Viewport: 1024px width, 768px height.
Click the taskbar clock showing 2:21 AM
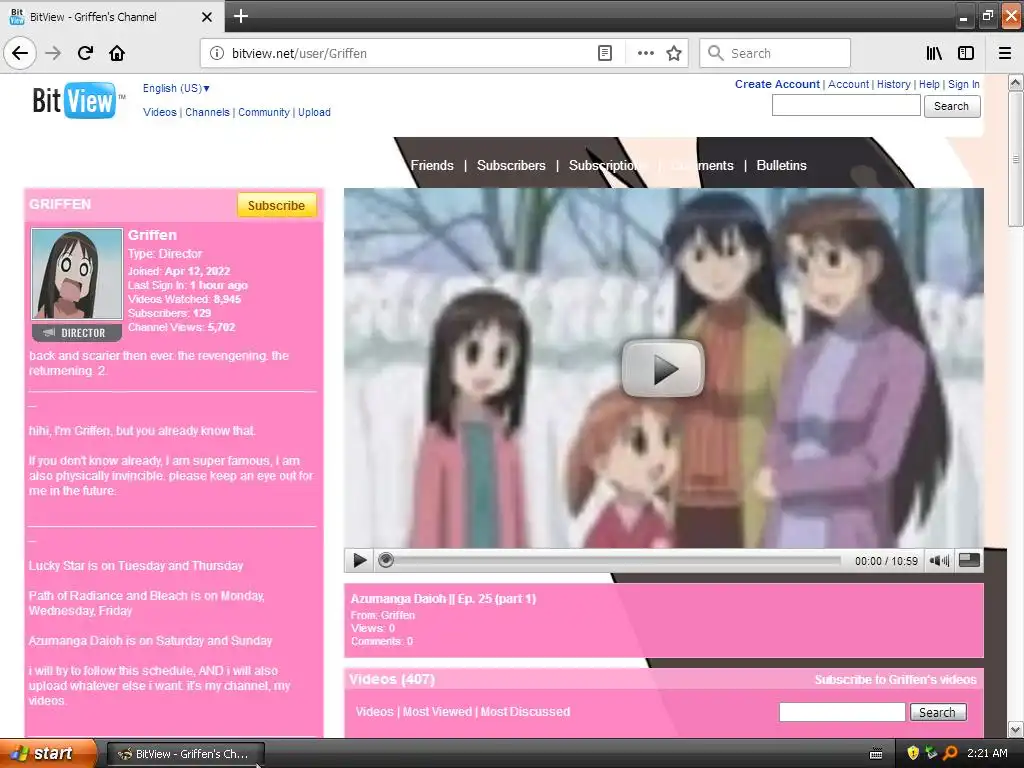[987, 753]
